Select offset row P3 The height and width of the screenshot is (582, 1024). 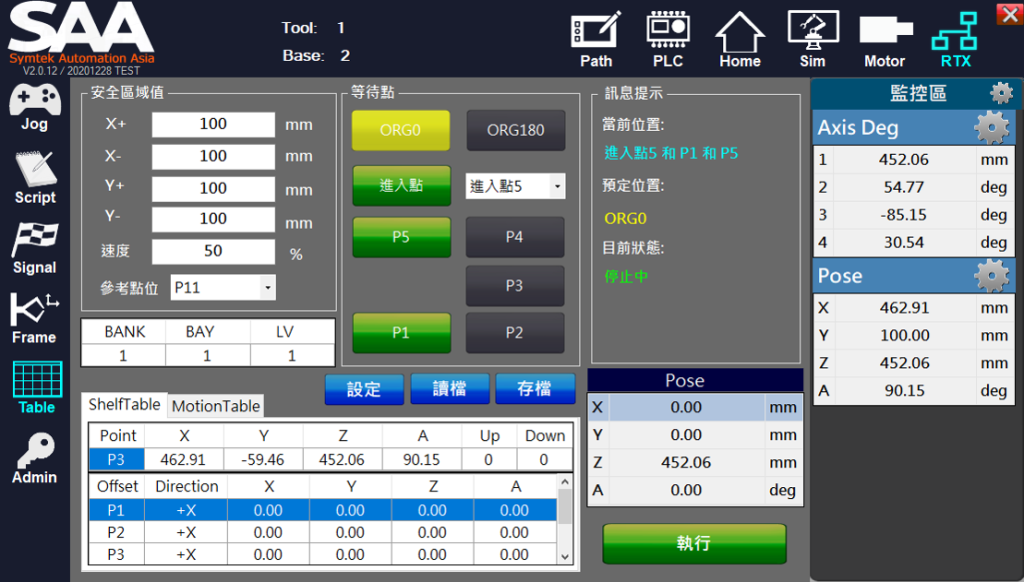pos(323,555)
